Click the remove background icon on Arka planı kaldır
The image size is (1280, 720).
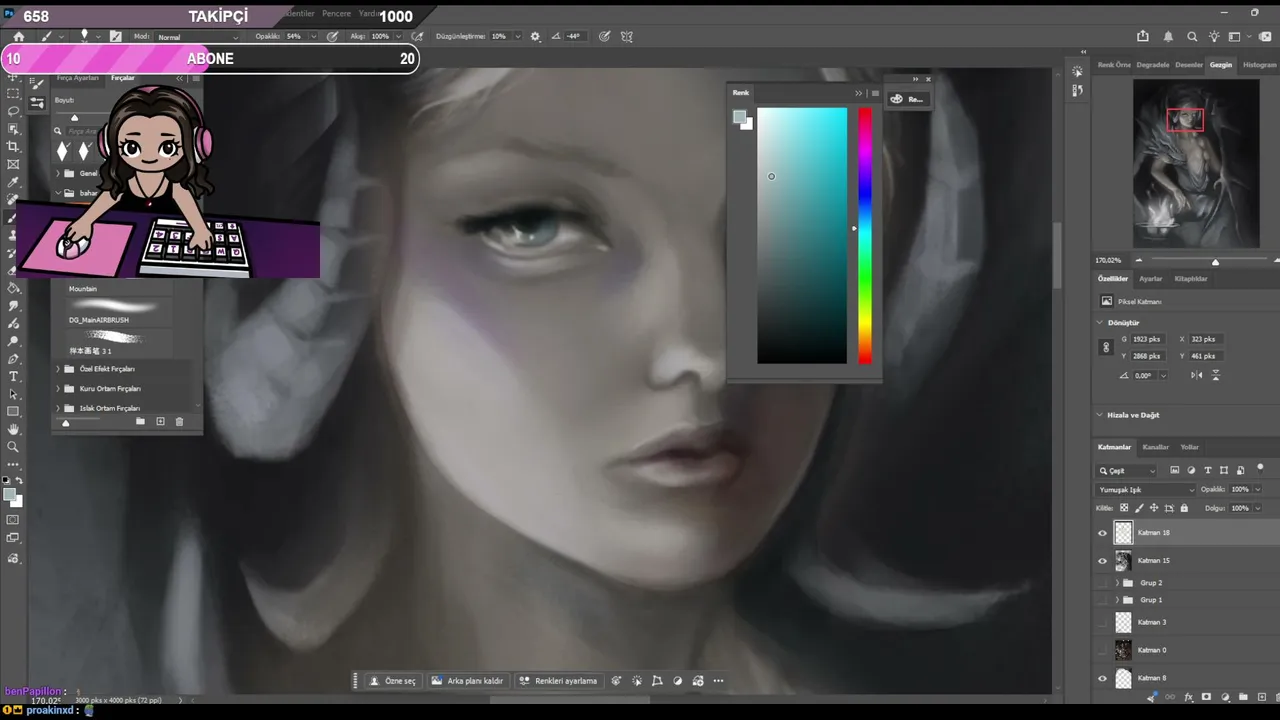tap(437, 681)
